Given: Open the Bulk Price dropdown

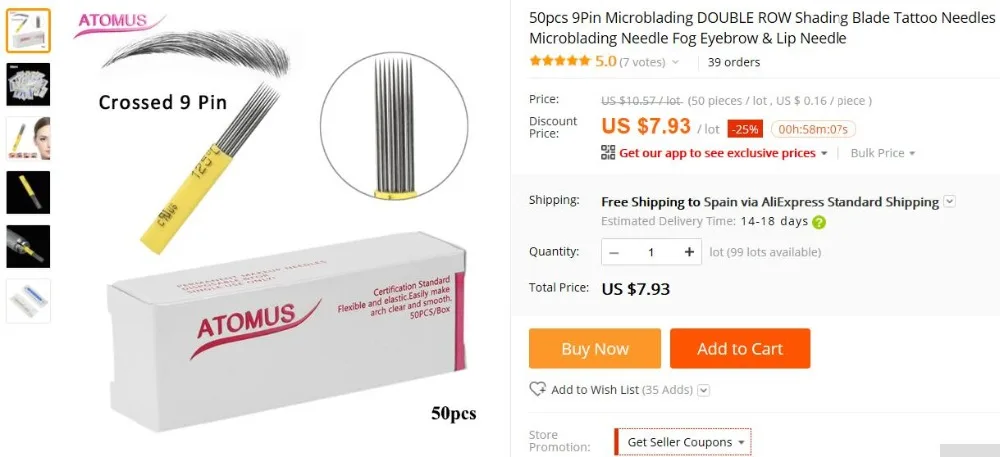Looking at the screenshot, I should (x=883, y=153).
